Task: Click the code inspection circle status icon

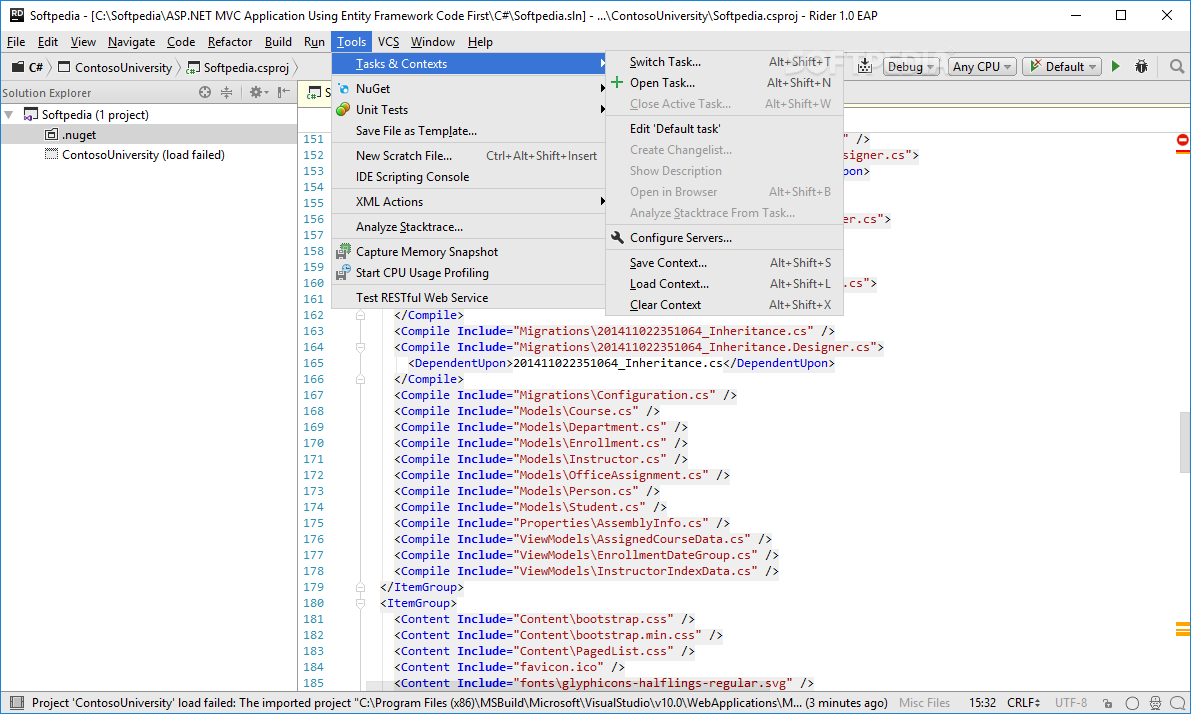Action: pos(1132,703)
